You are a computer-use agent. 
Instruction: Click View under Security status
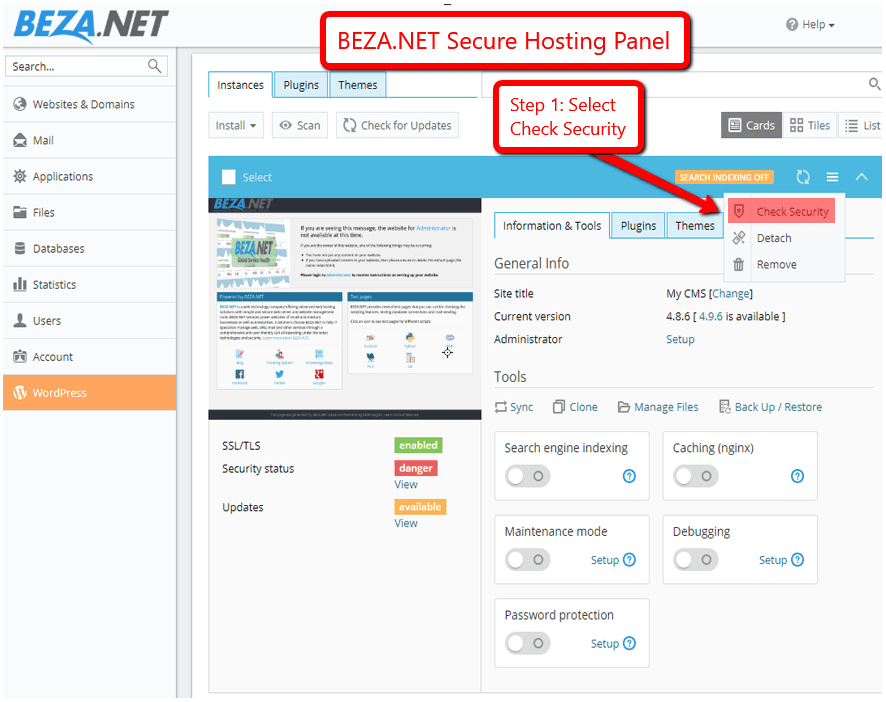click(406, 484)
